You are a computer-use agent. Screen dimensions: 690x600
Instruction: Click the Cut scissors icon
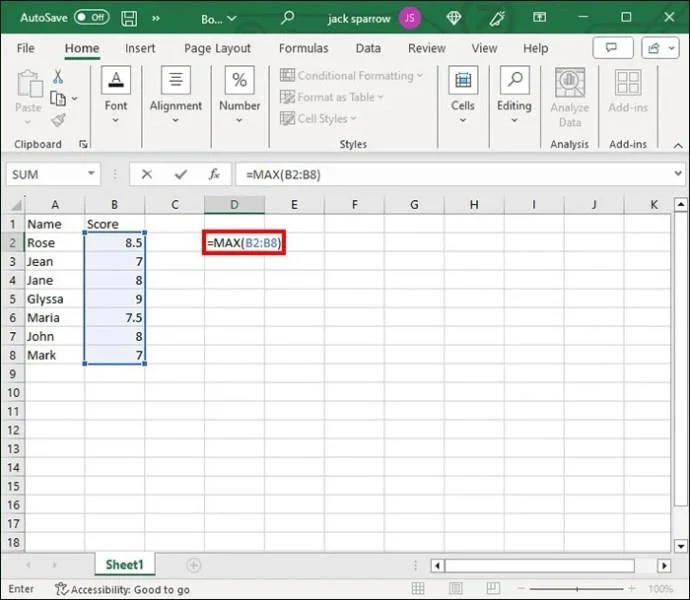click(x=57, y=76)
